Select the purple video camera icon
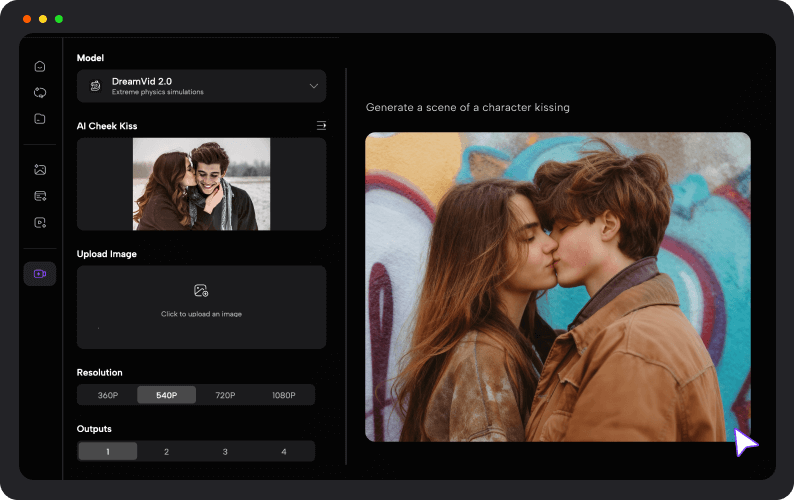 point(40,273)
